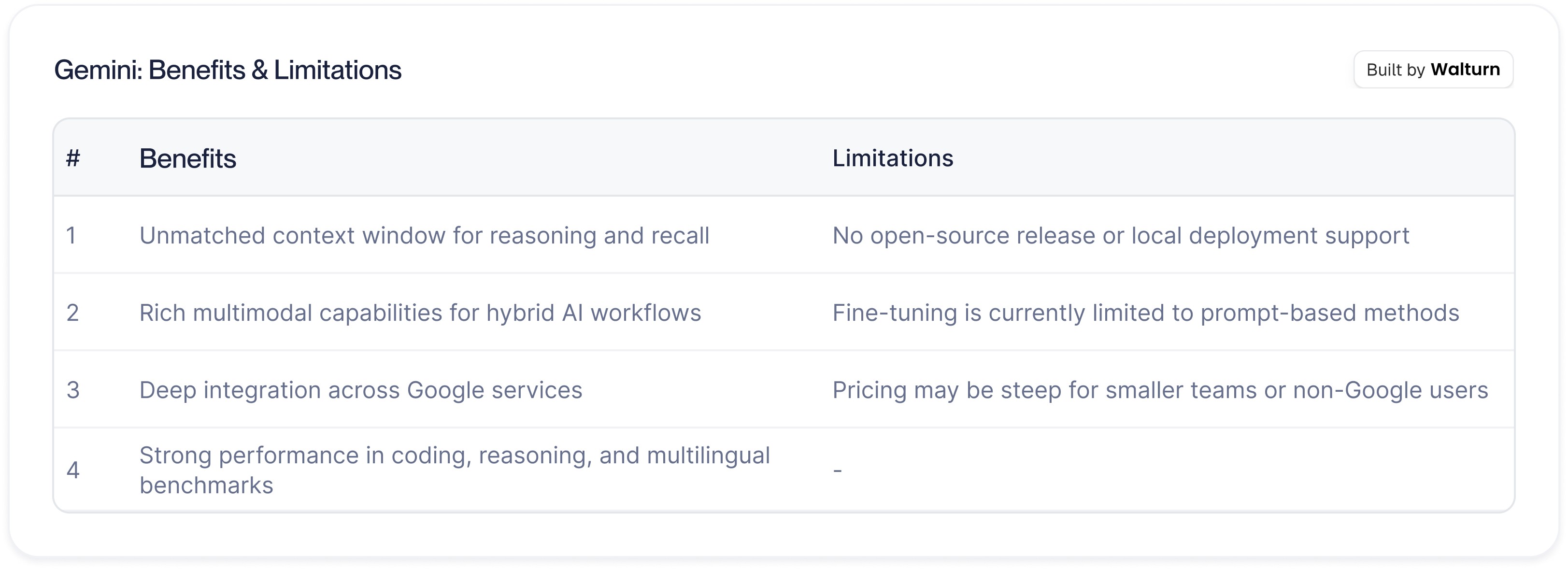The image size is (1568, 570).
Task: Select the Limitations column header
Action: tap(892, 158)
